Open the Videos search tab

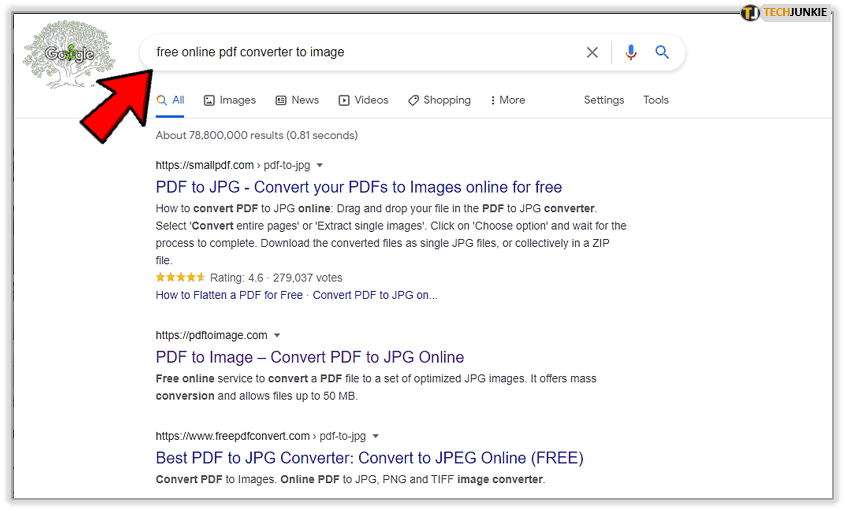pos(363,100)
